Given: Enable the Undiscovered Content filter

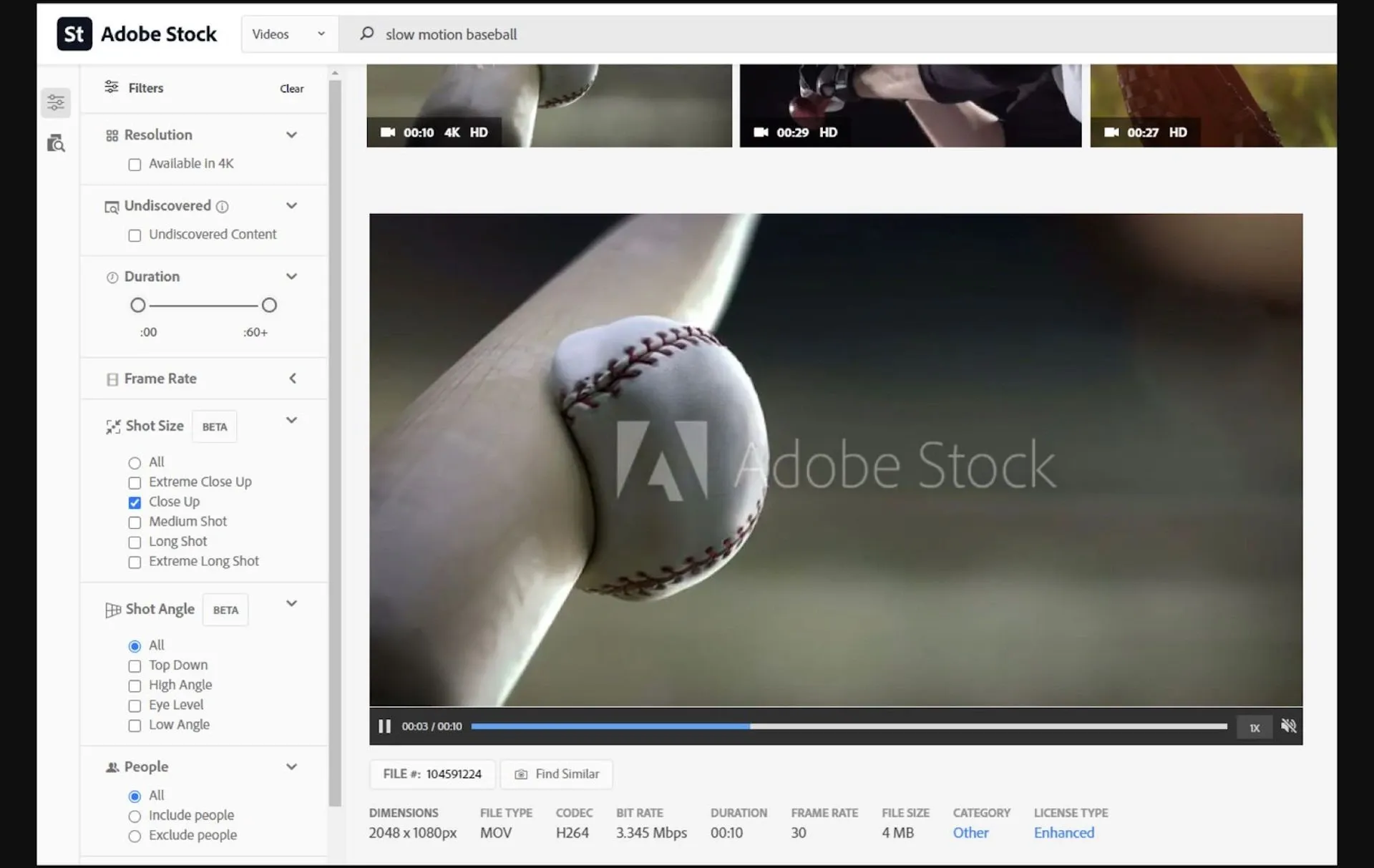Looking at the screenshot, I should [x=135, y=235].
